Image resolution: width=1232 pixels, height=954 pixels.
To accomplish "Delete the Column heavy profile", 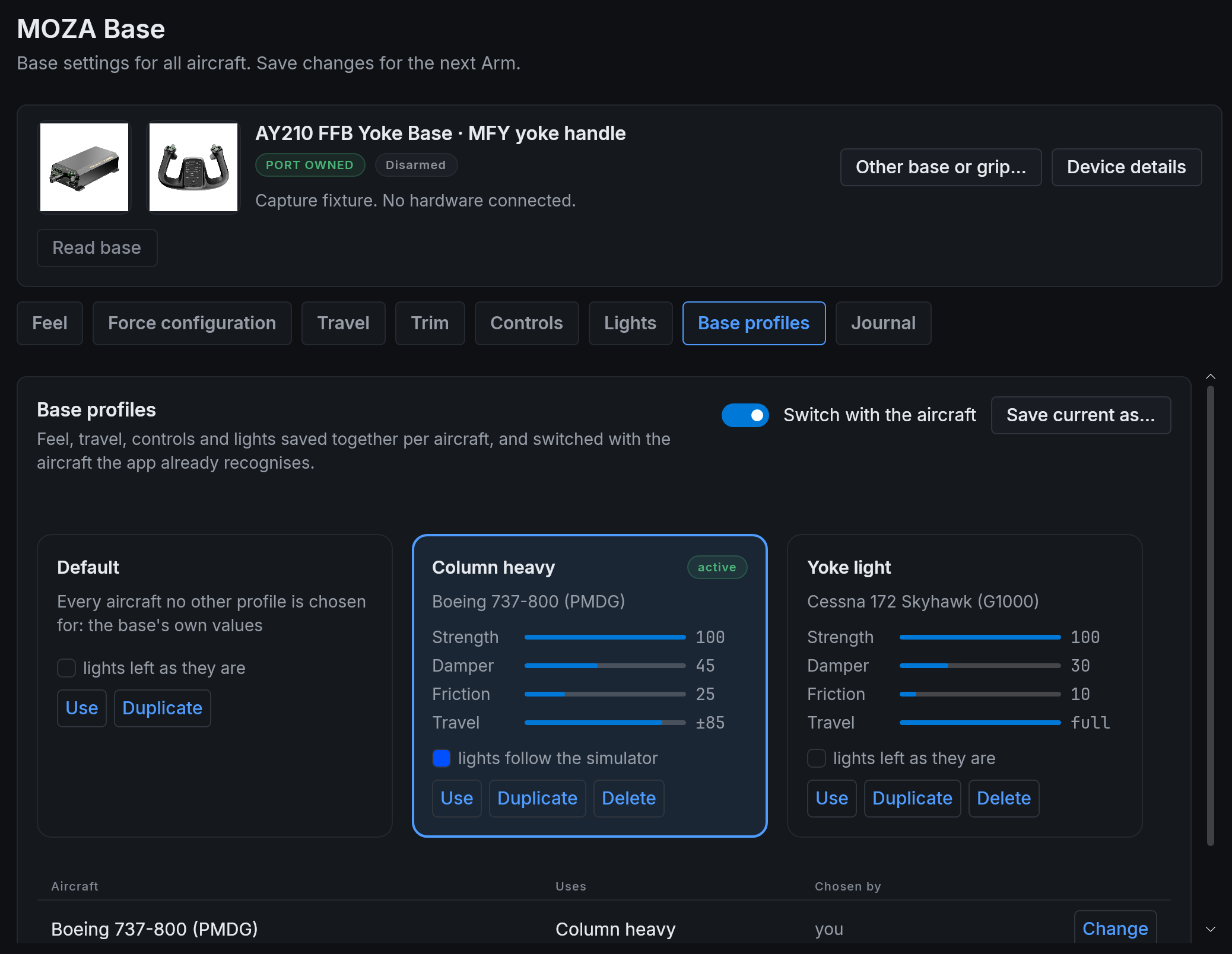I will [x=629, y=799].
